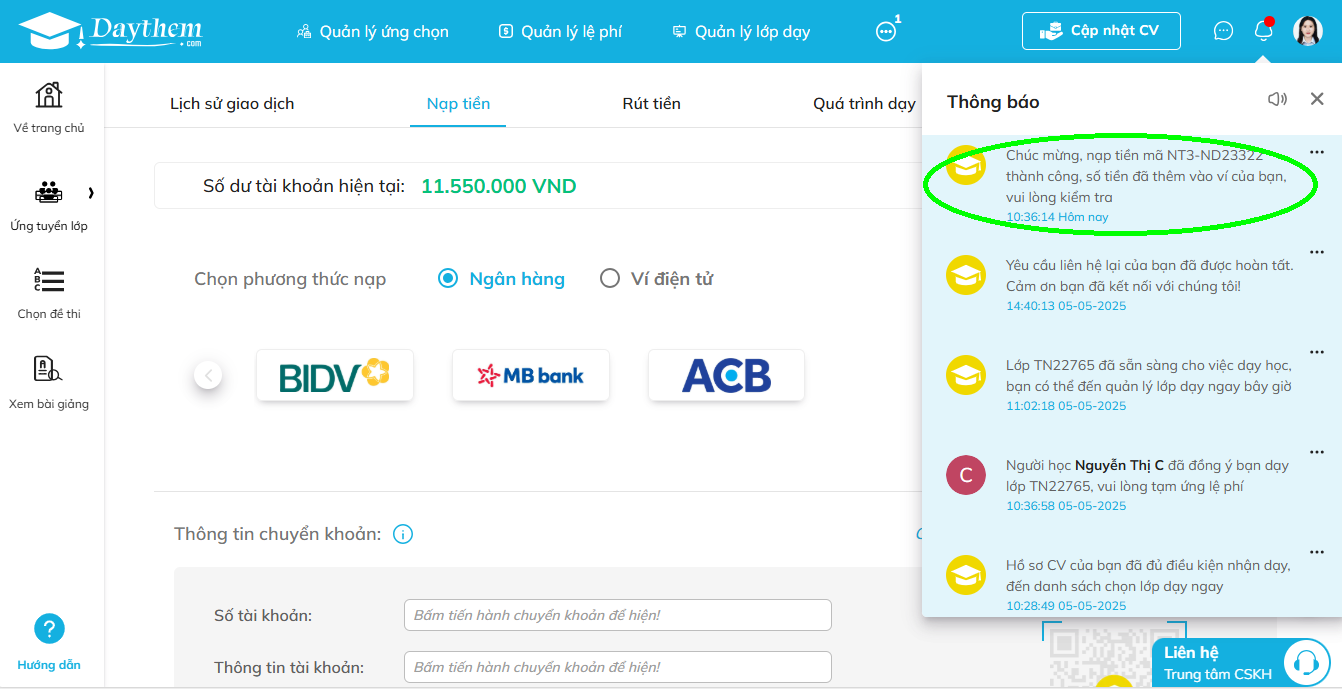Screen dimensions: 1342x689
Task: Click the Thông tin tài khoản field
Action: (618, 667)
